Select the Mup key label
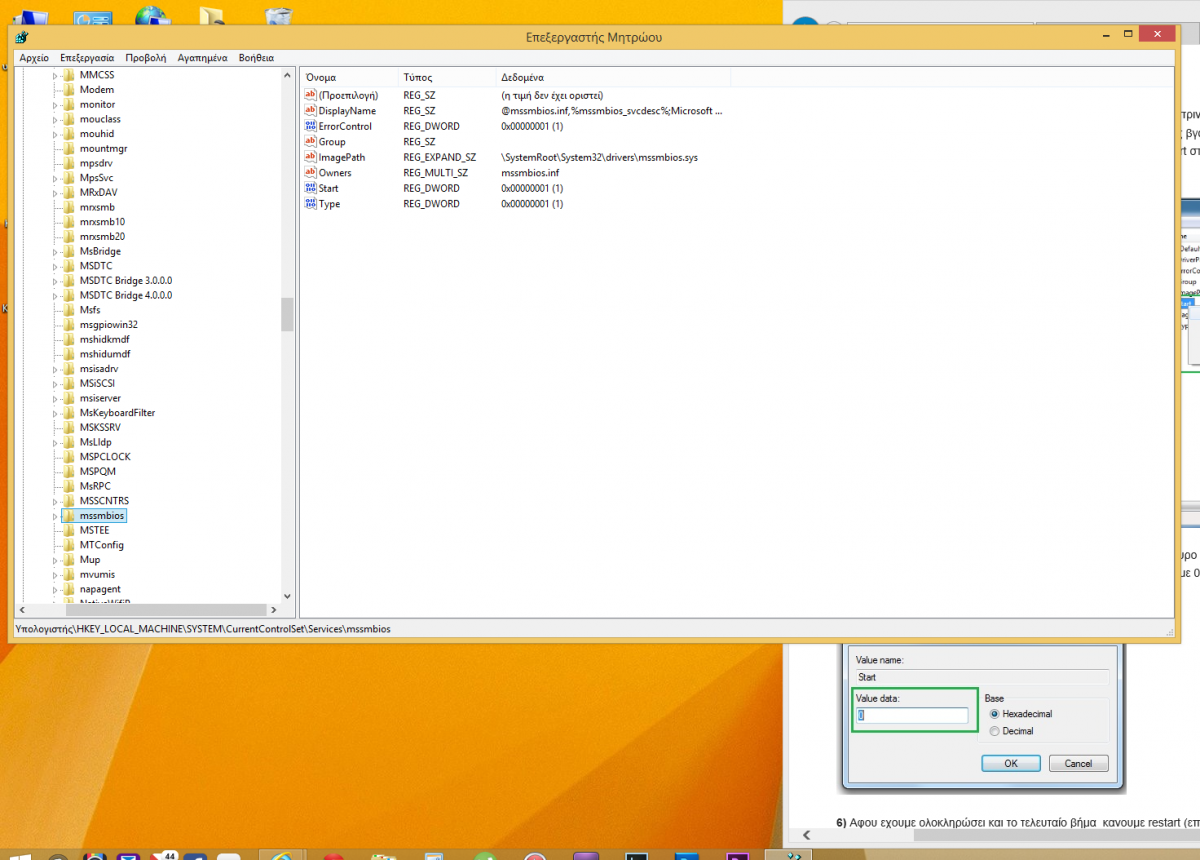The width and height of the screenshot is (1200, 860). 90,560
